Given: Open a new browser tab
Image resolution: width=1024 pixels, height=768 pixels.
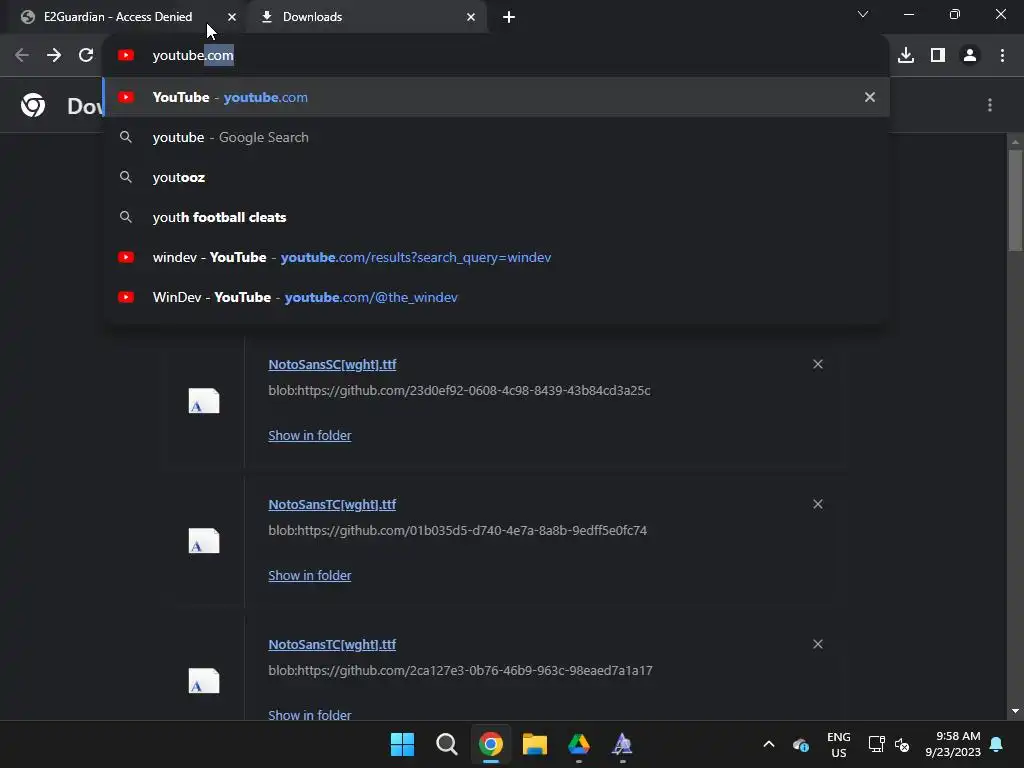Looking at the screenshot, I should pyautogui.click(x=509, y=17).
